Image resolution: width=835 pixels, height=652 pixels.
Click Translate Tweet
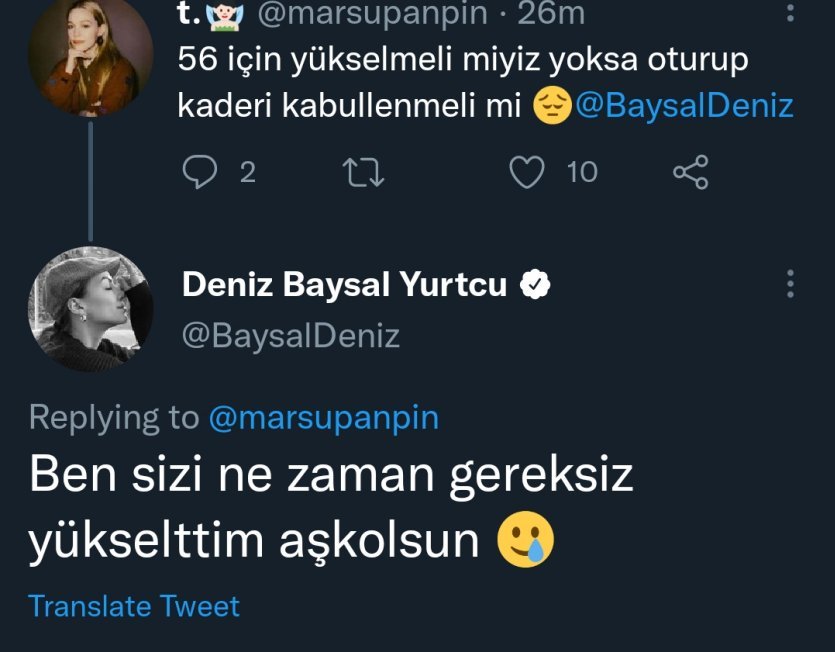pos(134,605)
